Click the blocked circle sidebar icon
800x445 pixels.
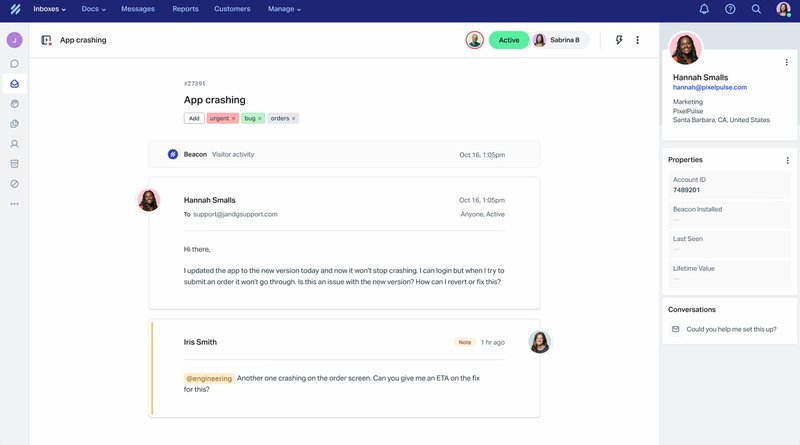14,184
